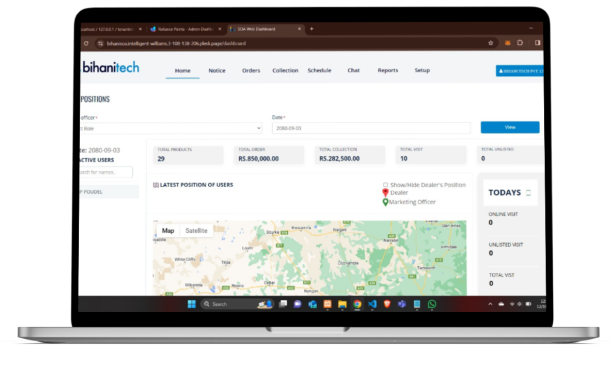Image resolution: width=611 pixels, height=381 pixels.
Task: Show hidden system tray icons
Action: click(490, 304)
